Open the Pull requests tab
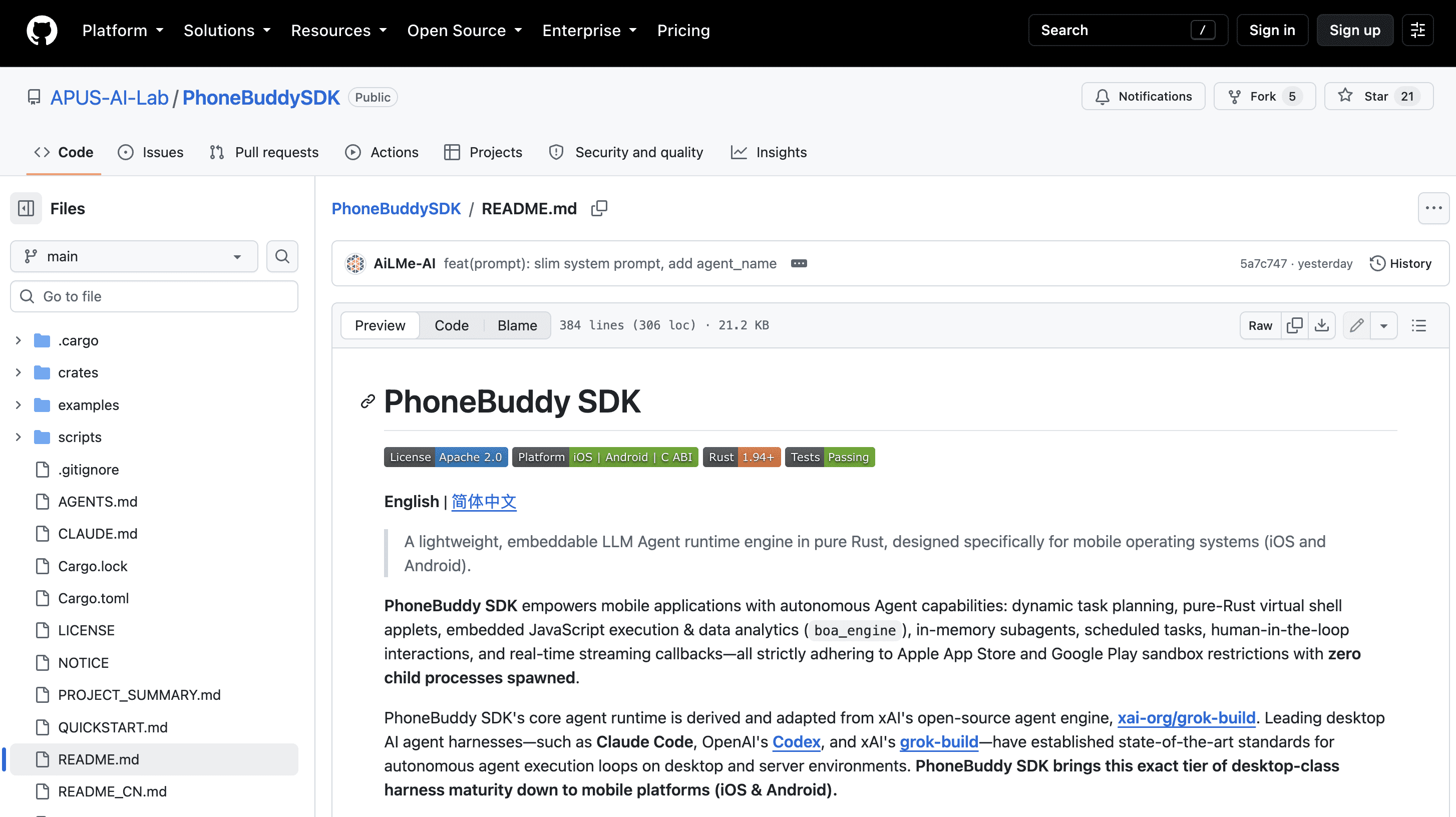The image size is (1456, 817). tap(264, 152)
